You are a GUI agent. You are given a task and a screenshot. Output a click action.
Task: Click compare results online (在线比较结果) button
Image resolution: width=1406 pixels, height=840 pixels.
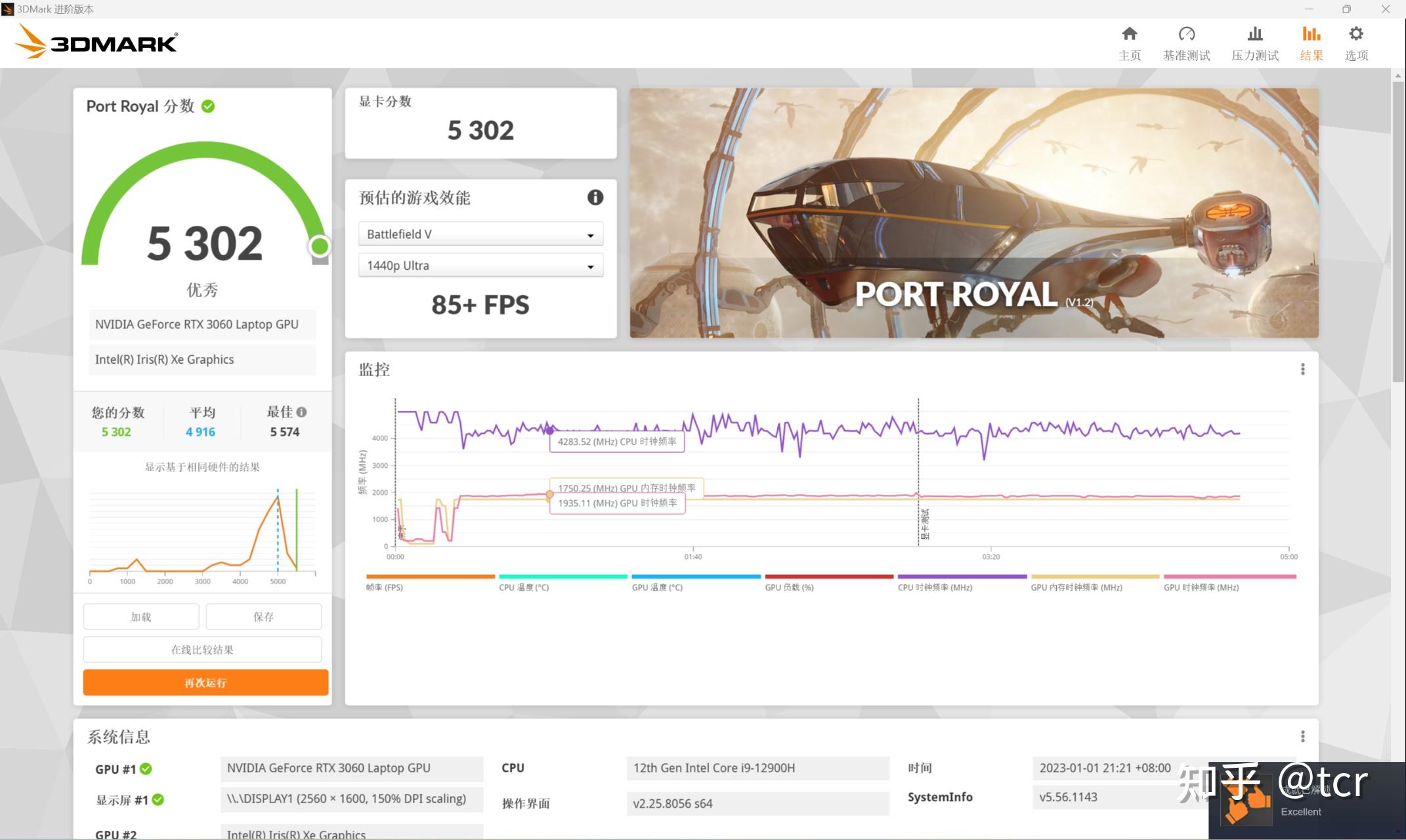[202, 650]
